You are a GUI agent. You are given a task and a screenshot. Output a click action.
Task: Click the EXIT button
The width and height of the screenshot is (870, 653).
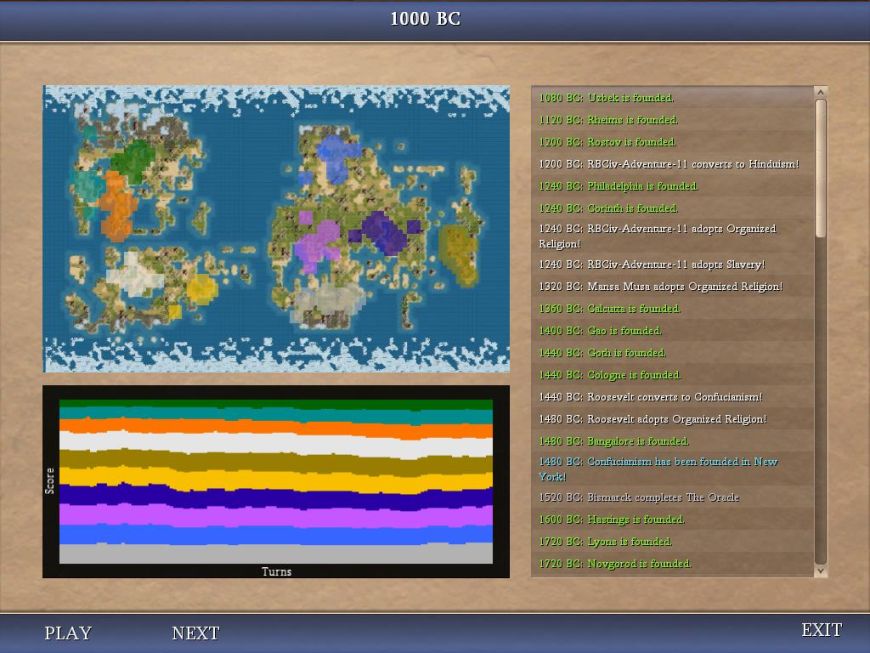point(822,630)
